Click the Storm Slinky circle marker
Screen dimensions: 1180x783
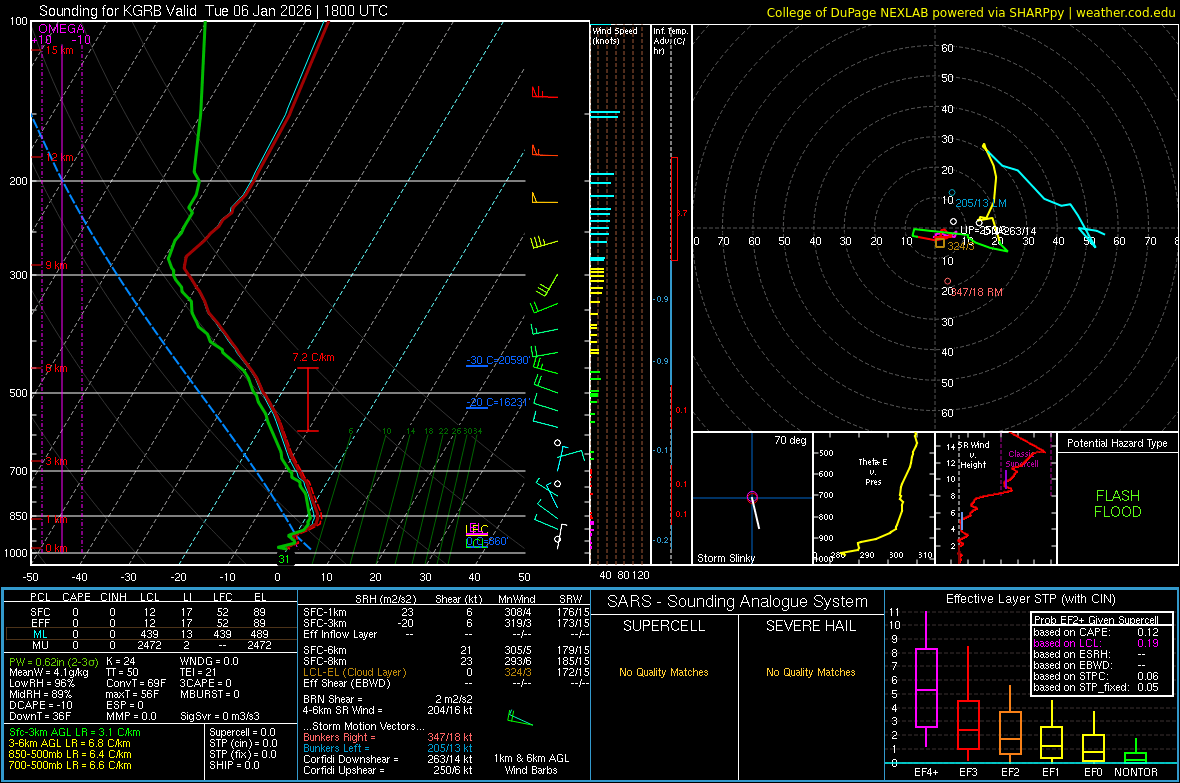click(x=752, y=497)
